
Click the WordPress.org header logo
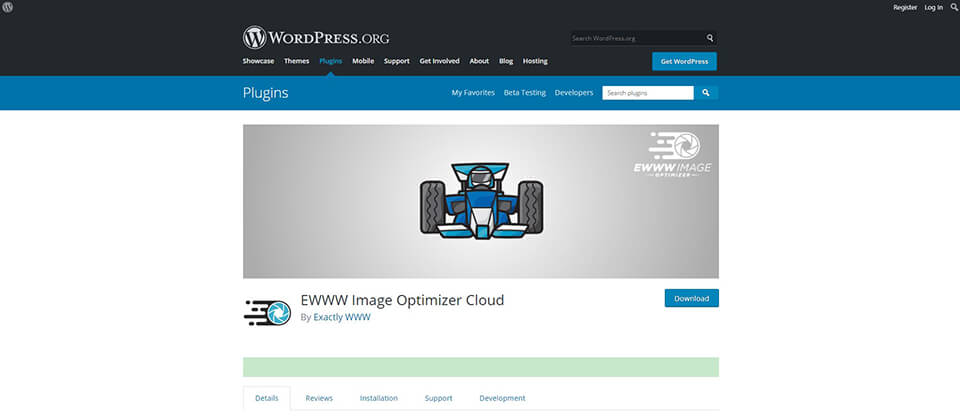click(x=316, y=38)
